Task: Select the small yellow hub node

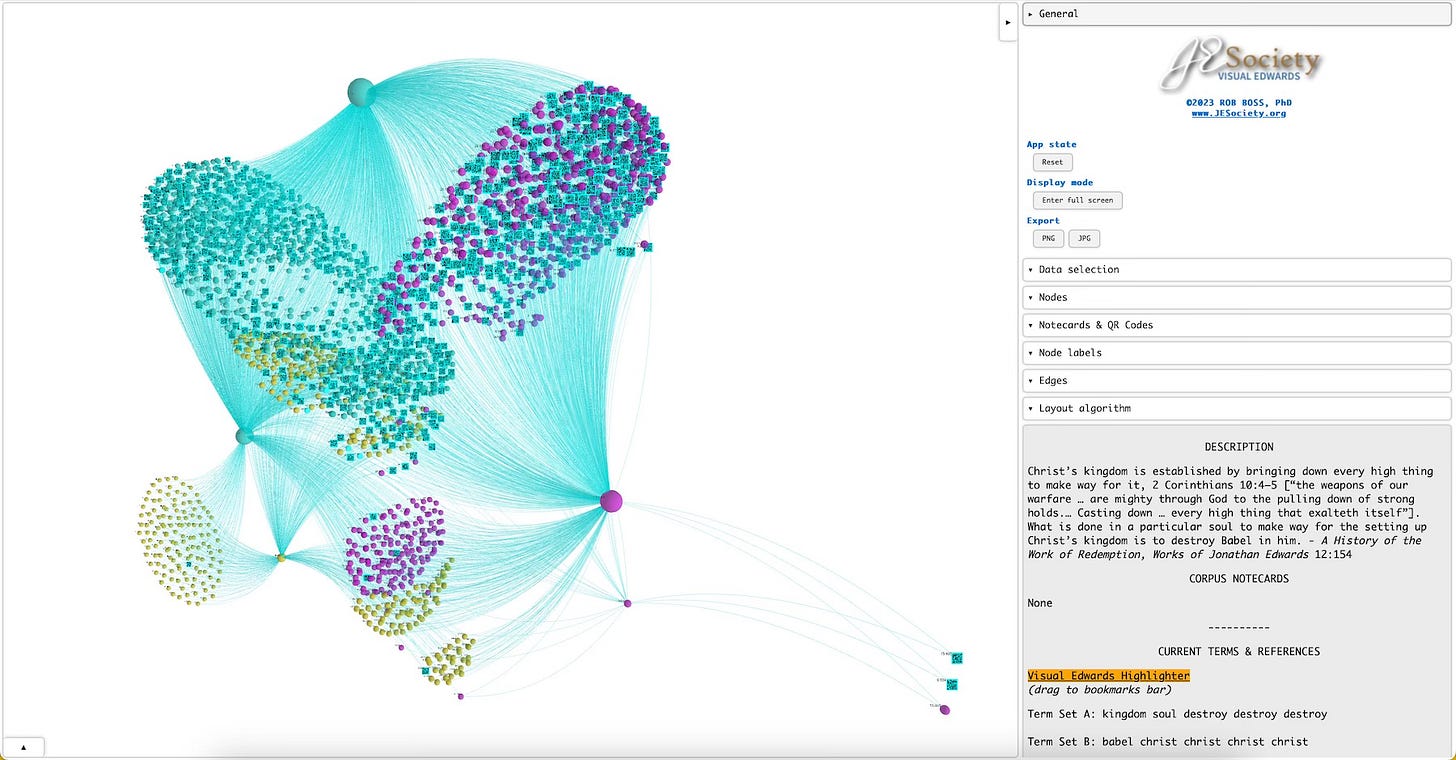Action: [281, 557]
